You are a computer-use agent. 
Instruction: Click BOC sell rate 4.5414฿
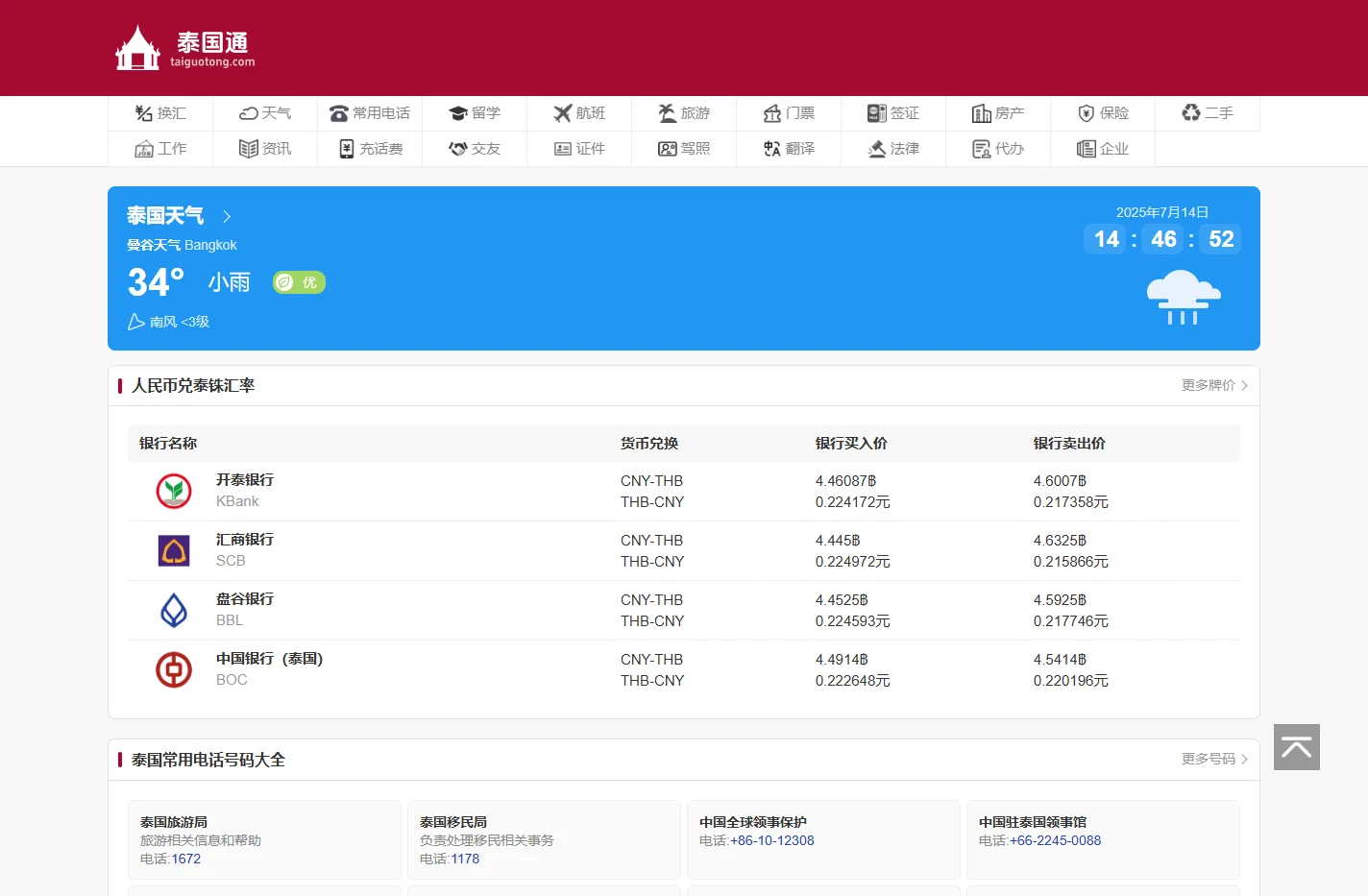pyautogui.click(x=1060, y=660)
